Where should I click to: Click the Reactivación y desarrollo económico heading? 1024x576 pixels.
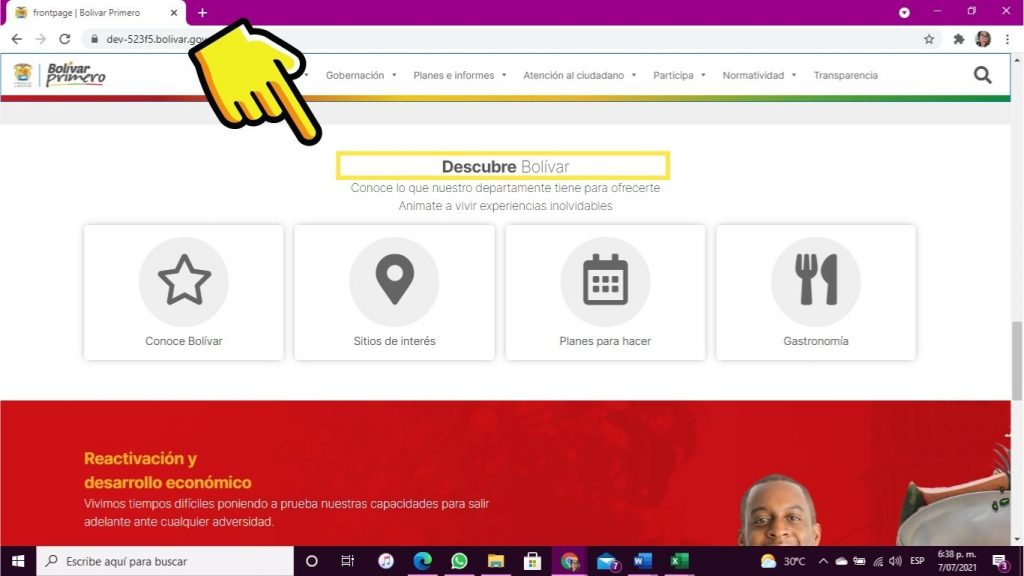167,470
